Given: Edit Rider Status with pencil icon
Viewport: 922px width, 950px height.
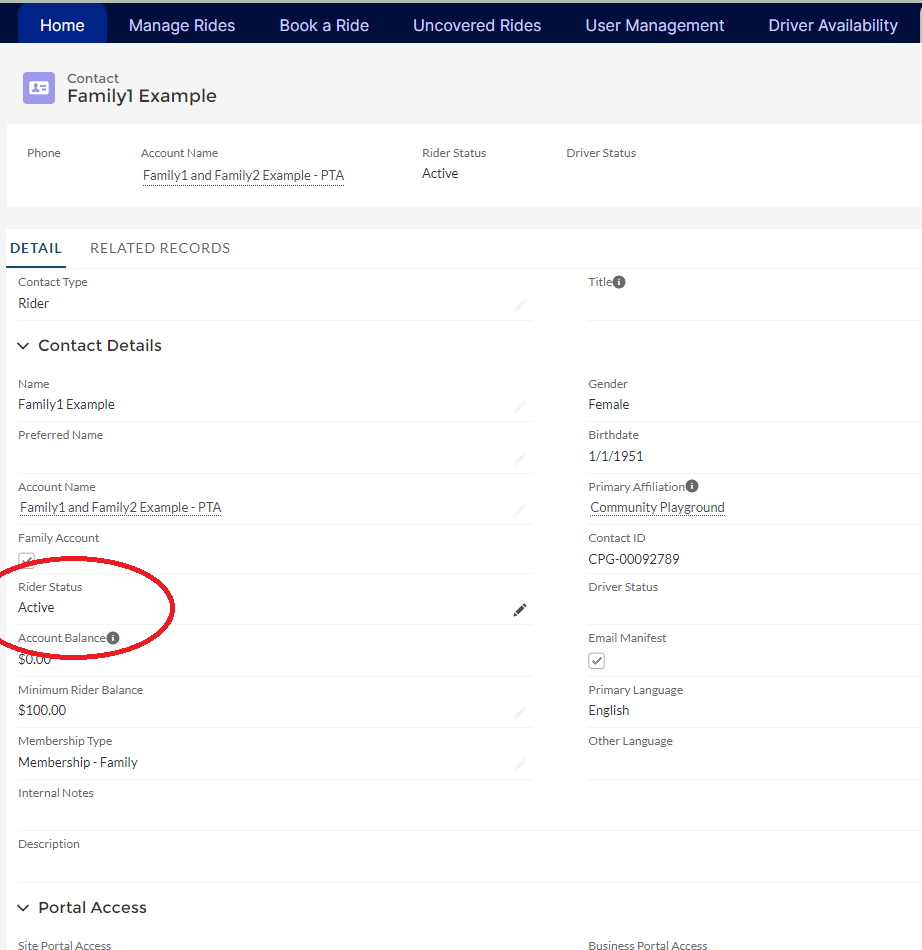Looking at the screenshot, I should (519, 610).
